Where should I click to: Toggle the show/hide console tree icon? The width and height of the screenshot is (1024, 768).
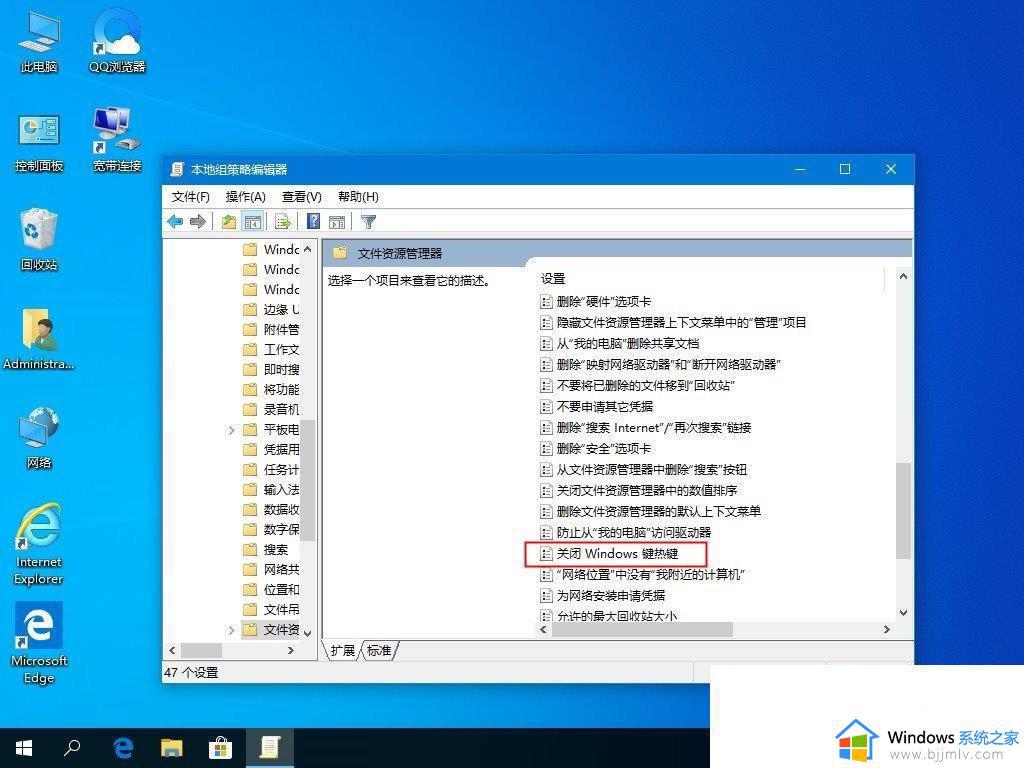pyautogui.click(x=252, y=222)
